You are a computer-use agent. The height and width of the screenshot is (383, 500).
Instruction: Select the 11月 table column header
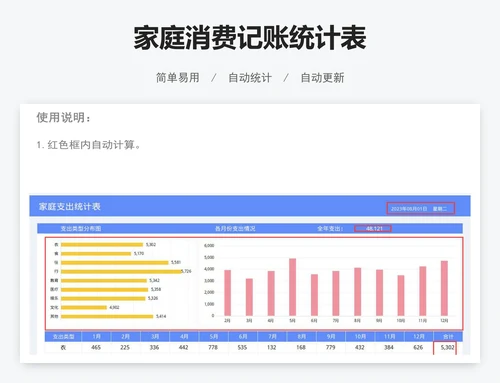(390, 337)
